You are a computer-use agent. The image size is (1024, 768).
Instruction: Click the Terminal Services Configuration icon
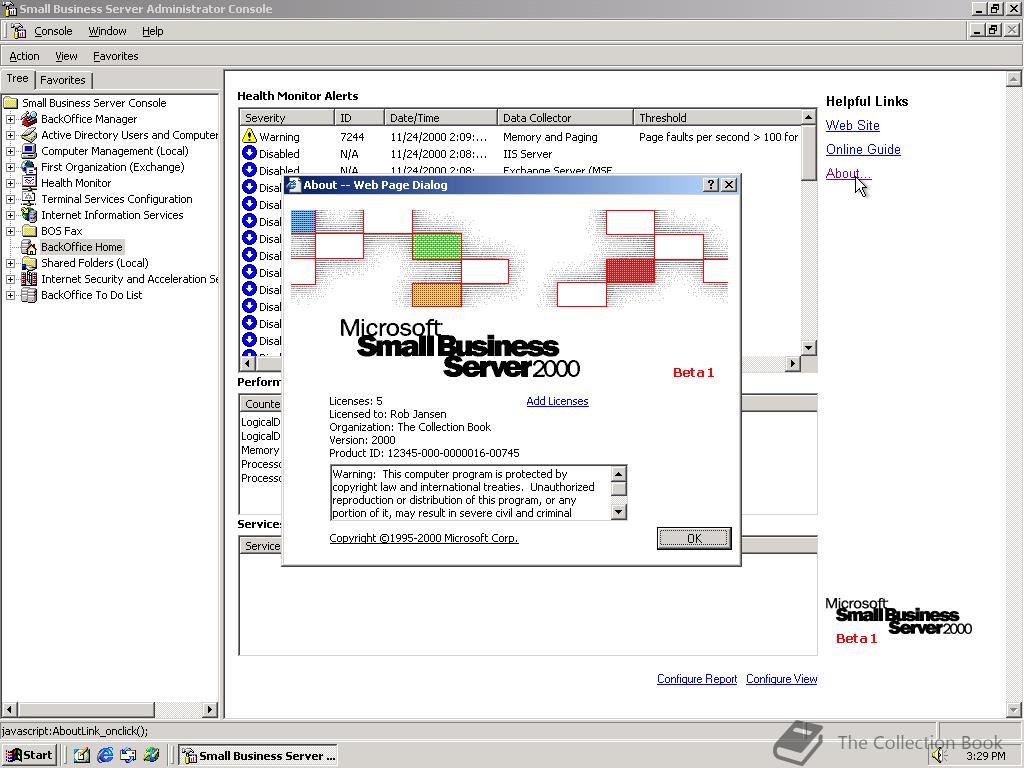pyautogui.click(x=29, y=199)
